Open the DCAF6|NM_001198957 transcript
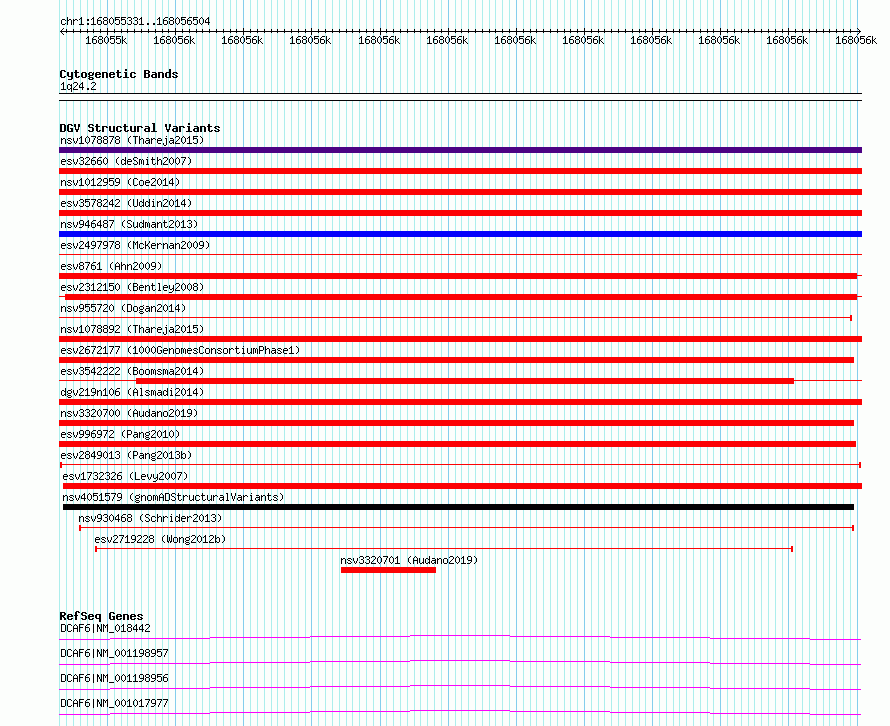Image resolution: width=890 pixels, height=726 pixels. [x=114, y=653]
